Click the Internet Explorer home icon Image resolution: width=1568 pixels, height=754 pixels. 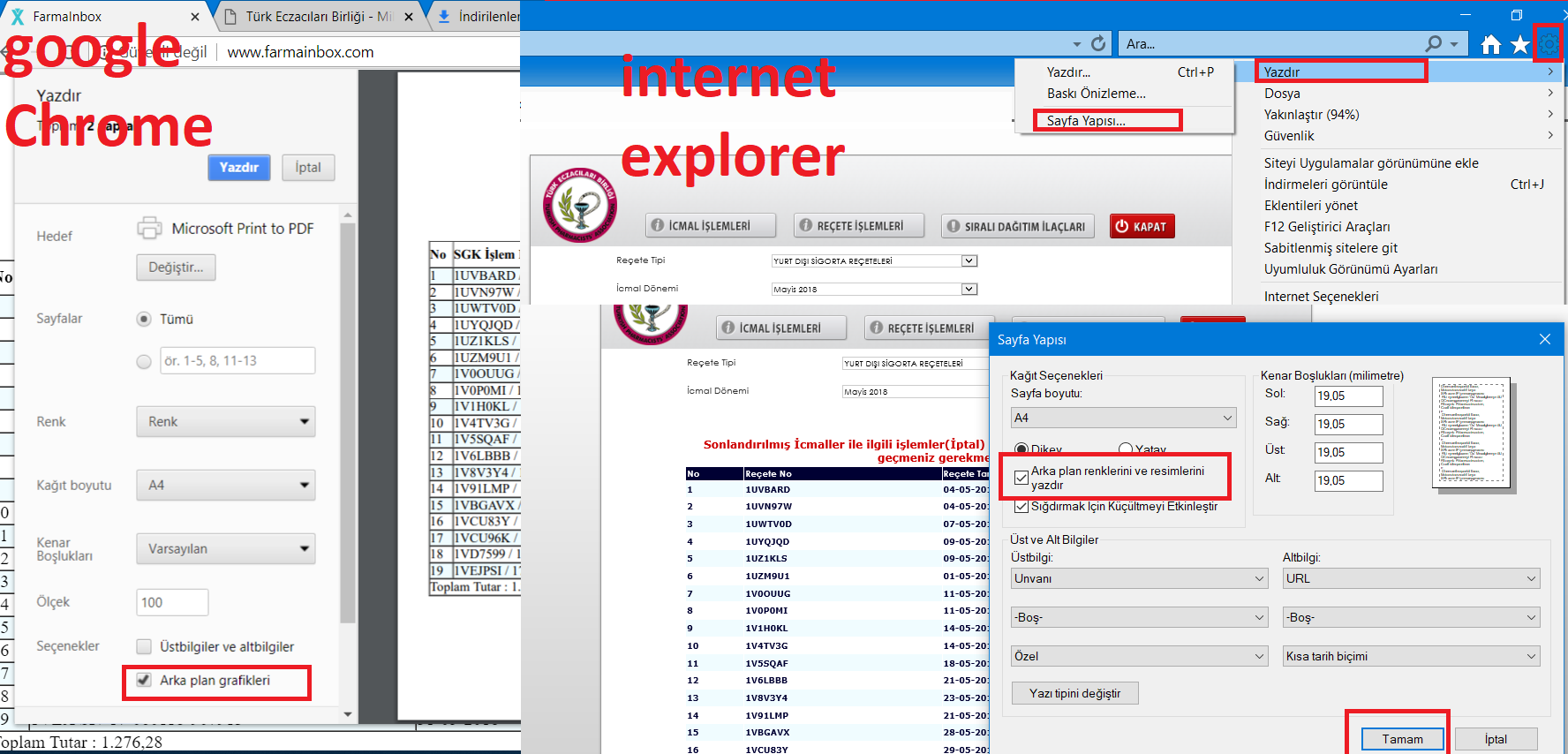pyautogui.click(x=1491, y=44)
